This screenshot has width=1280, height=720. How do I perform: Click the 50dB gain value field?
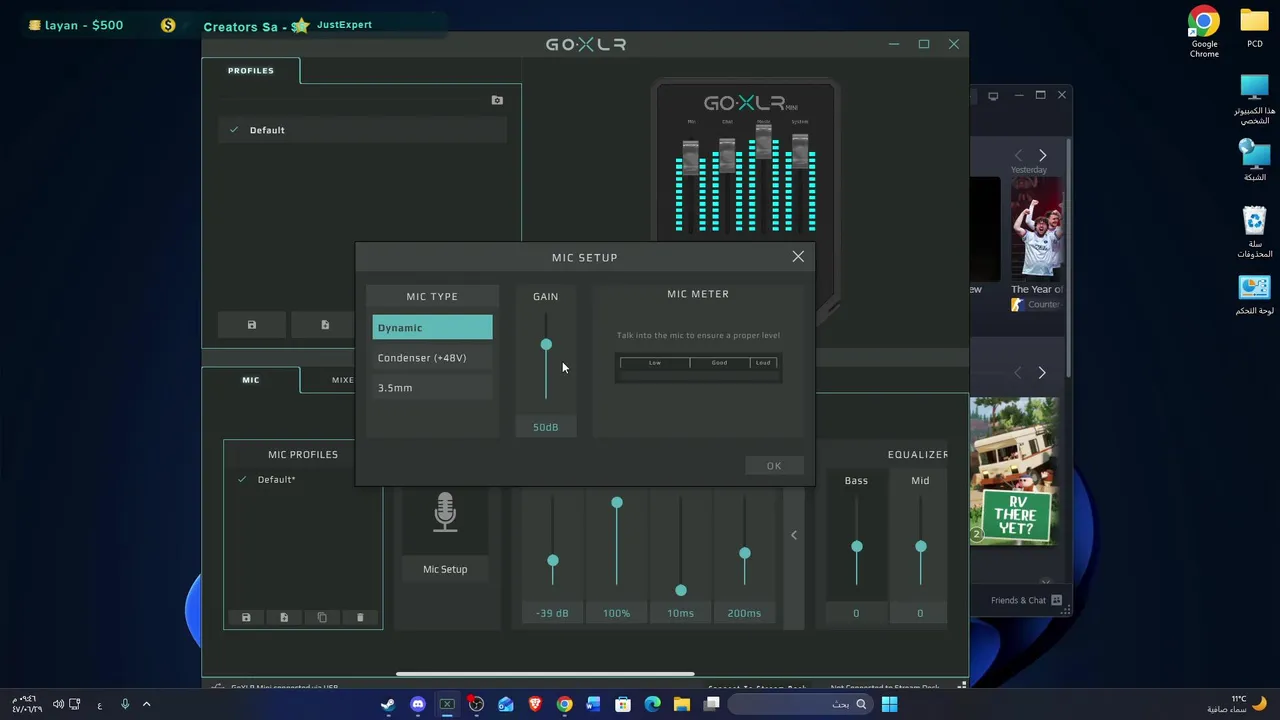point(545,427)
